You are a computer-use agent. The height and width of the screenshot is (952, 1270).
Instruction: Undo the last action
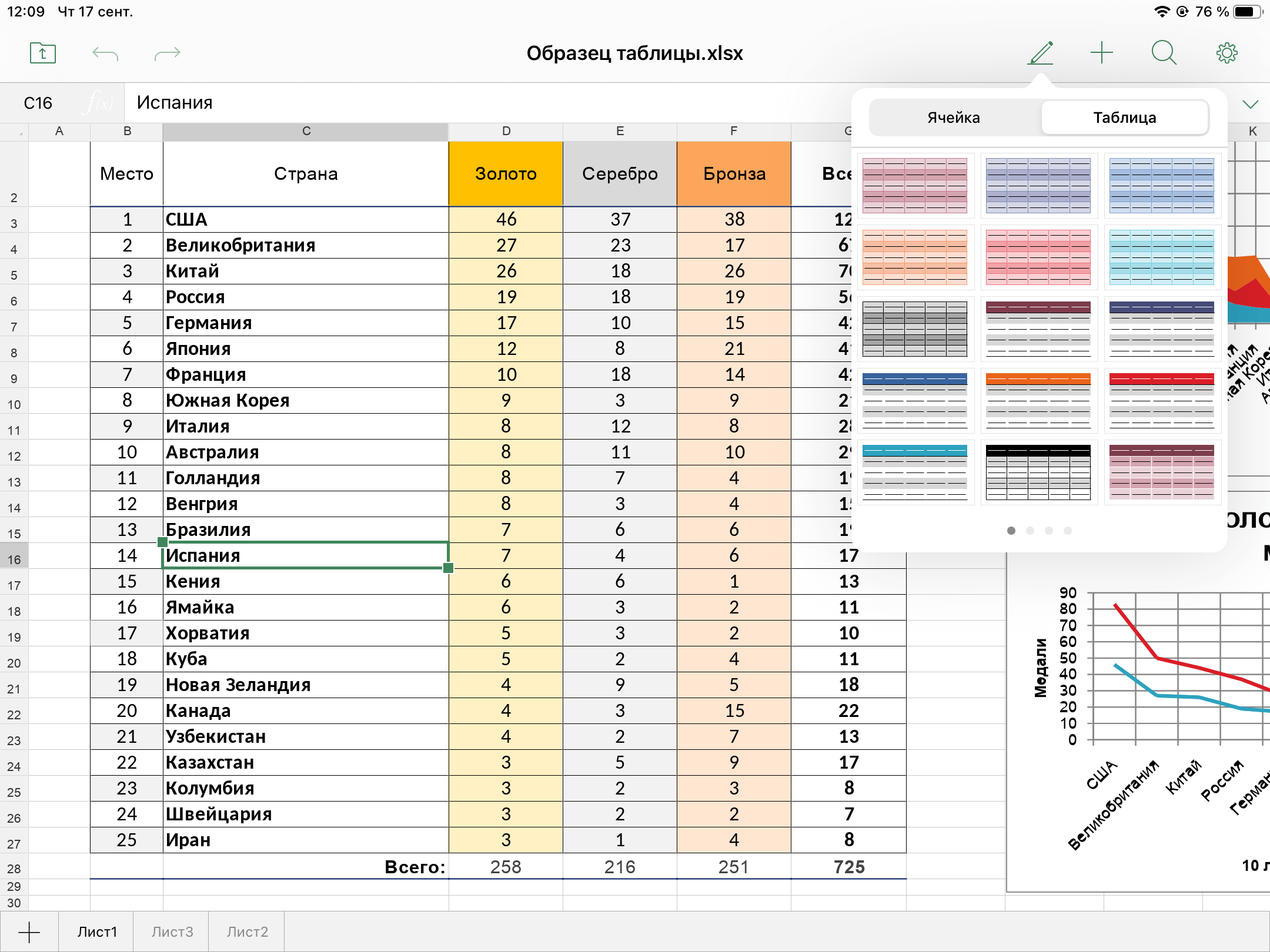tap(105, 54)
